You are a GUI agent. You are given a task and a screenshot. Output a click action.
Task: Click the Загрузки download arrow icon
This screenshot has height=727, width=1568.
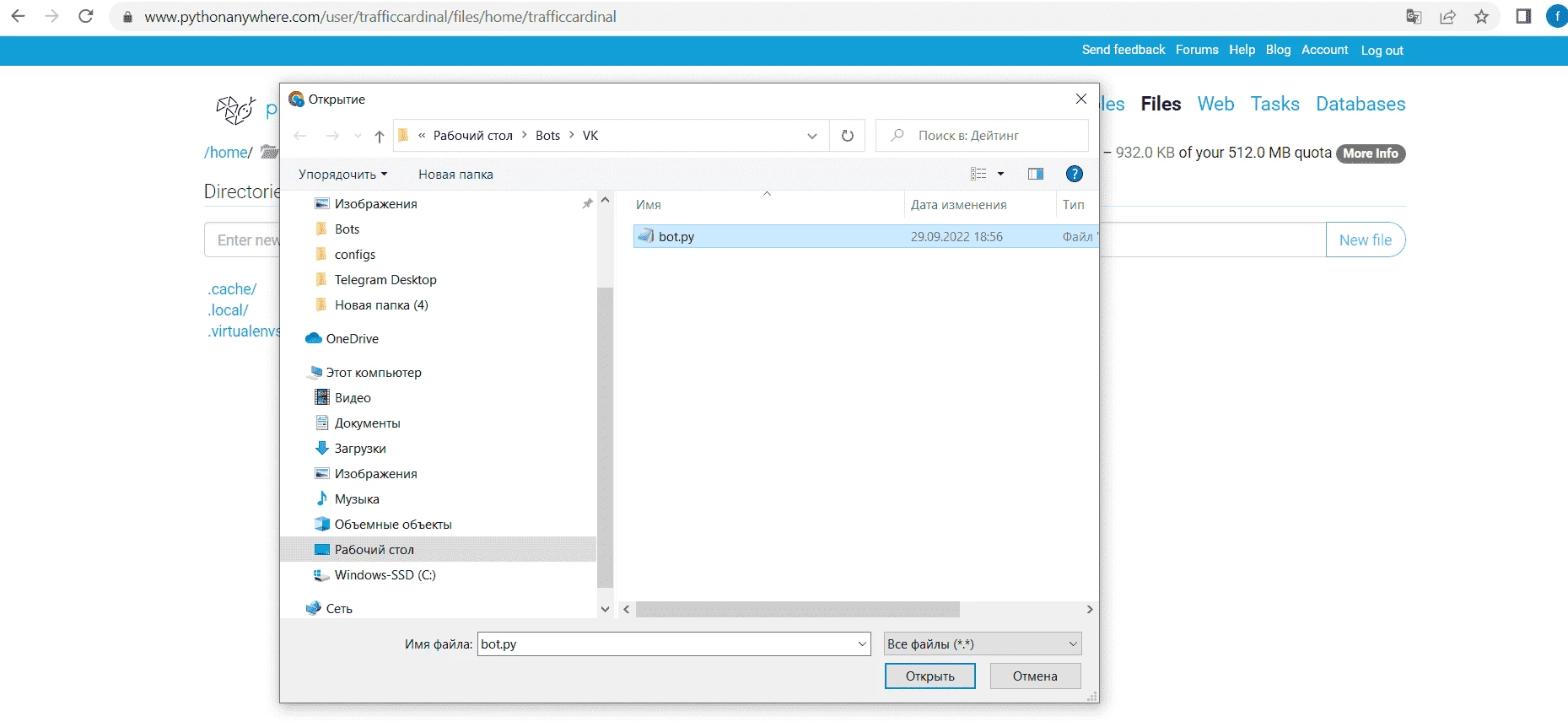pos(321,448)
